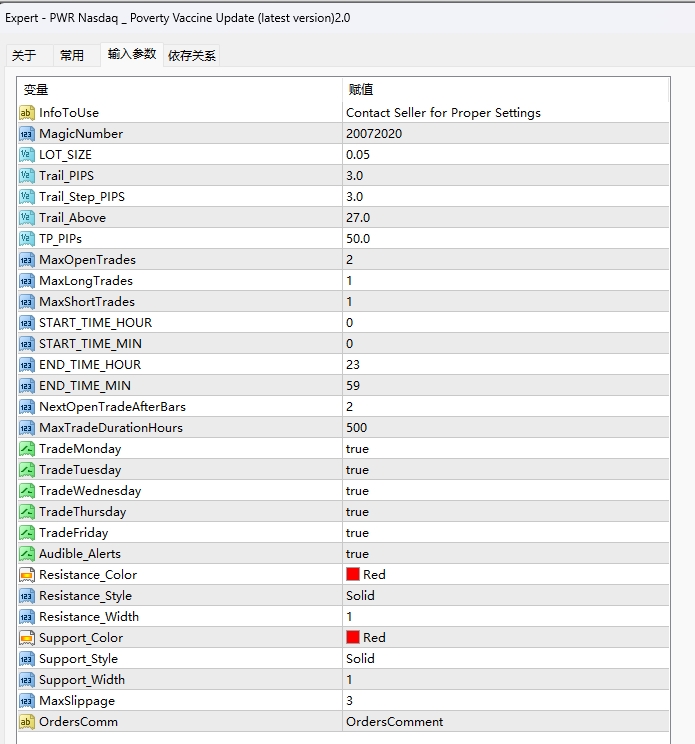Image resolution: width=695 pixels, height=744 pixels.
Task: Click the integer icon beside MaxOpenTrades
Action: [27, 260]
